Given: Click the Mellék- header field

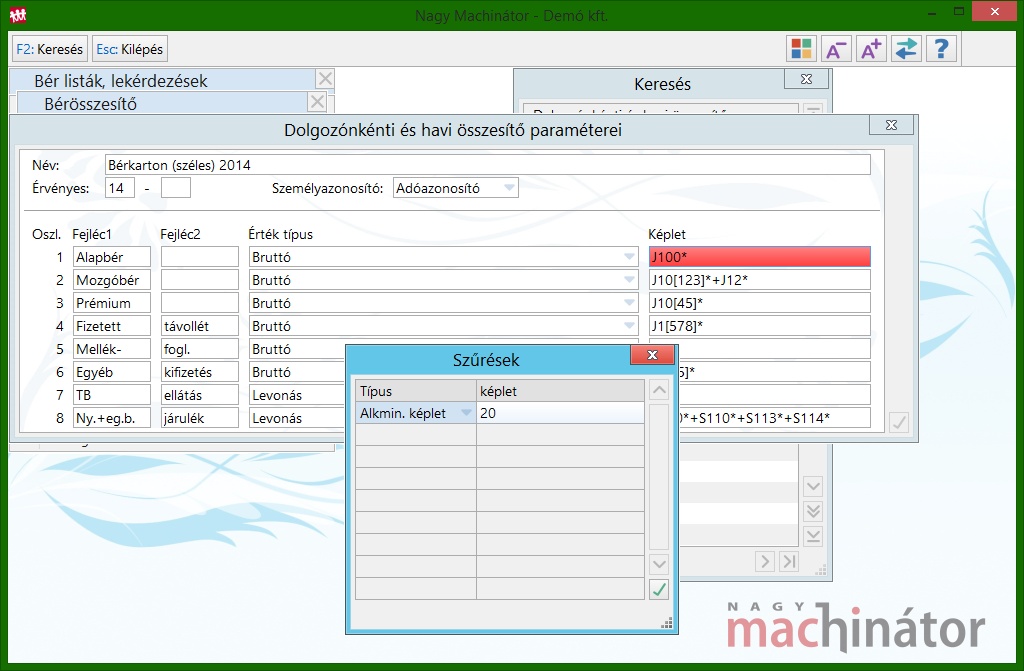Looking at the screenshot, I should point(112,349).
